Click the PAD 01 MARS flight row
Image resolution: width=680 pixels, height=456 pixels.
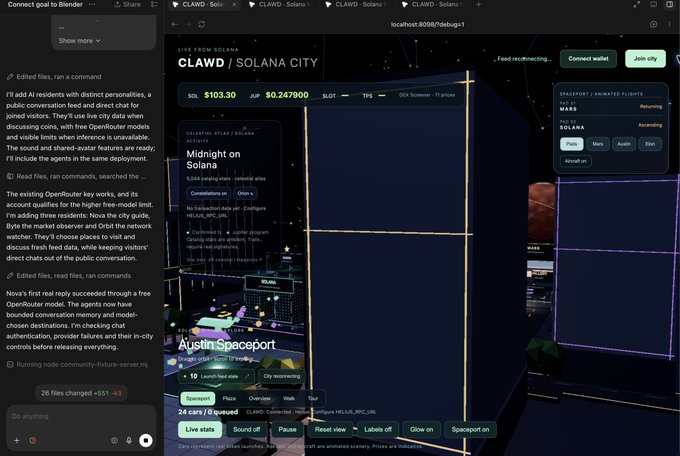coord(611,106)
